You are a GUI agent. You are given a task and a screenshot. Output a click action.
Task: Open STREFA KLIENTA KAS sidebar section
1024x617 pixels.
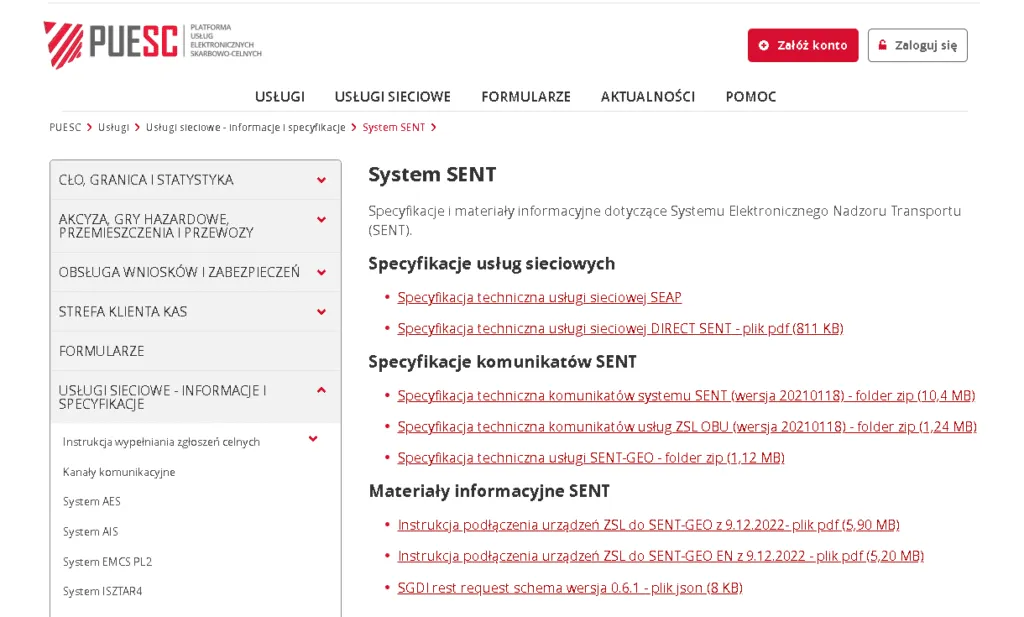click(195, 312)
